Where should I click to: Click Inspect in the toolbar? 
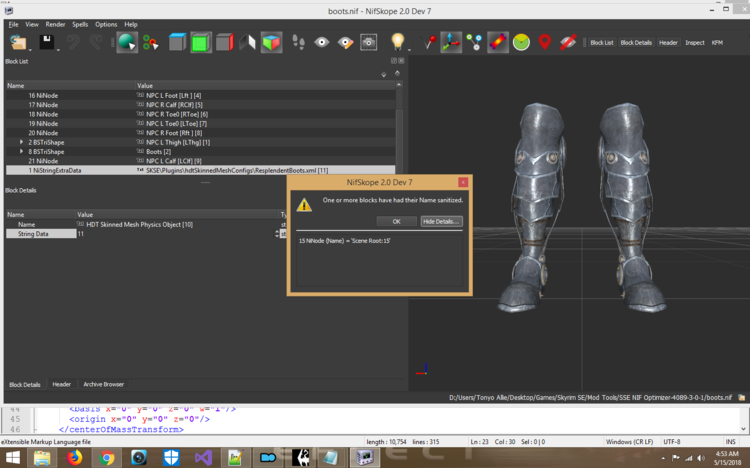tap(695, 43)
